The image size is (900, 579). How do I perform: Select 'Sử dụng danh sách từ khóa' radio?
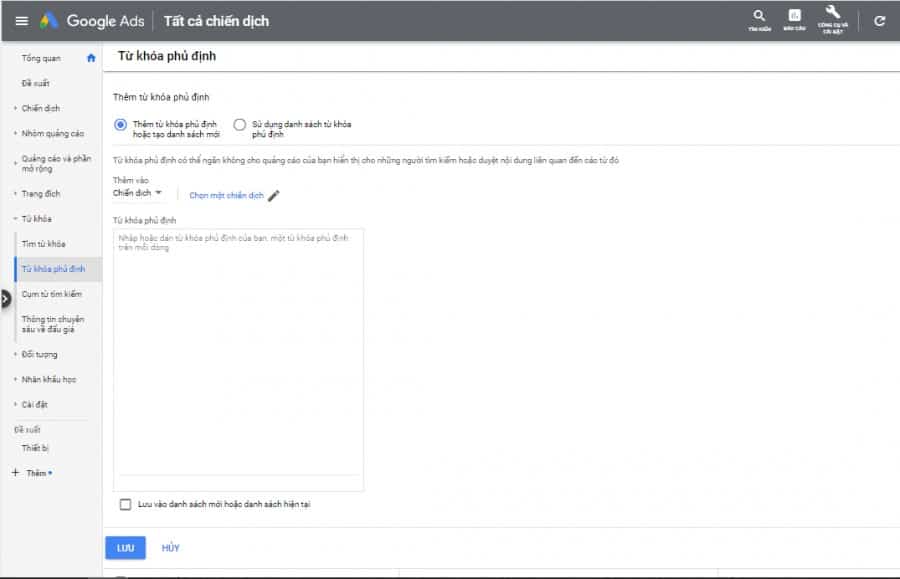[x=239, y=125]
